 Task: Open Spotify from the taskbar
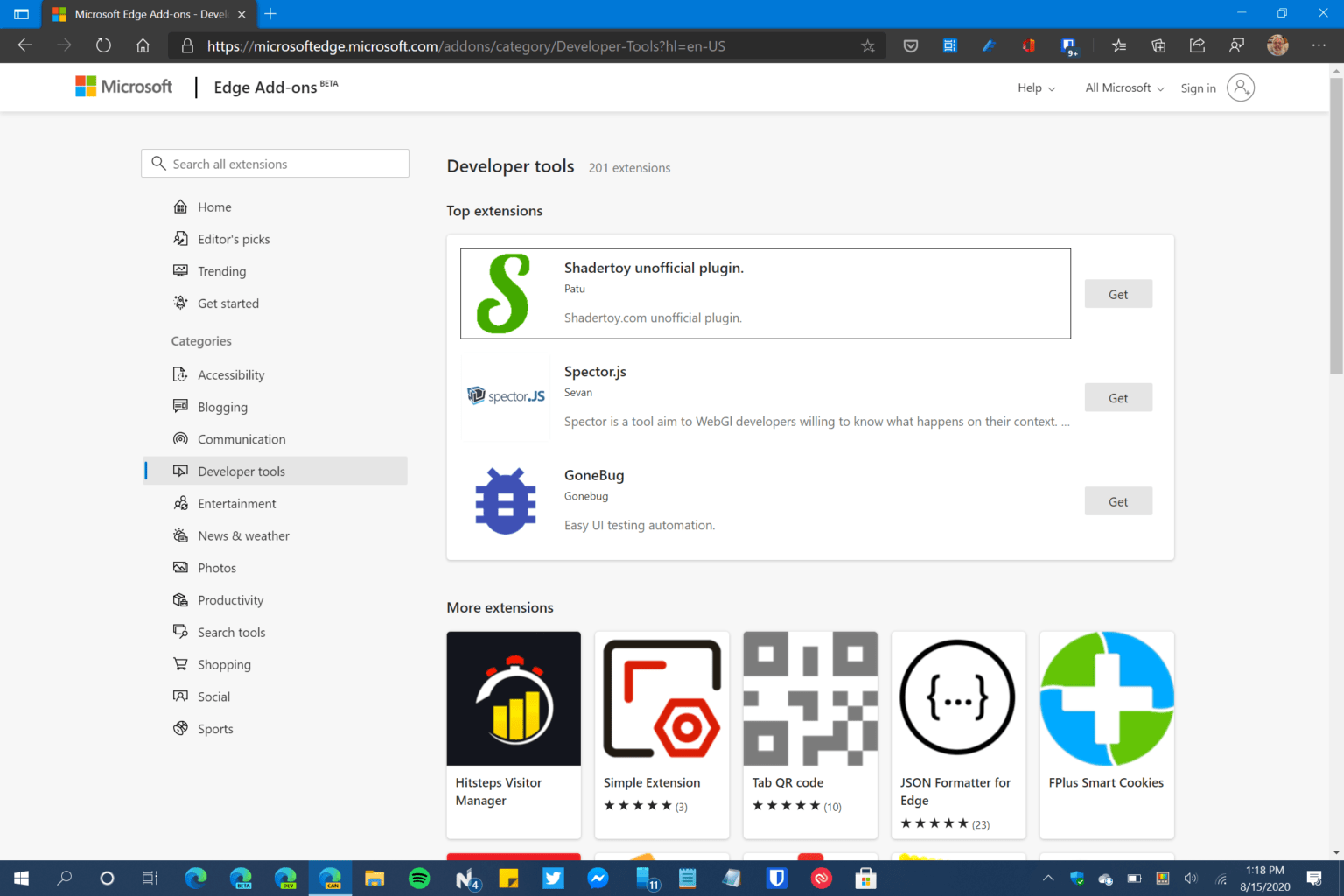tap(419, 878)
